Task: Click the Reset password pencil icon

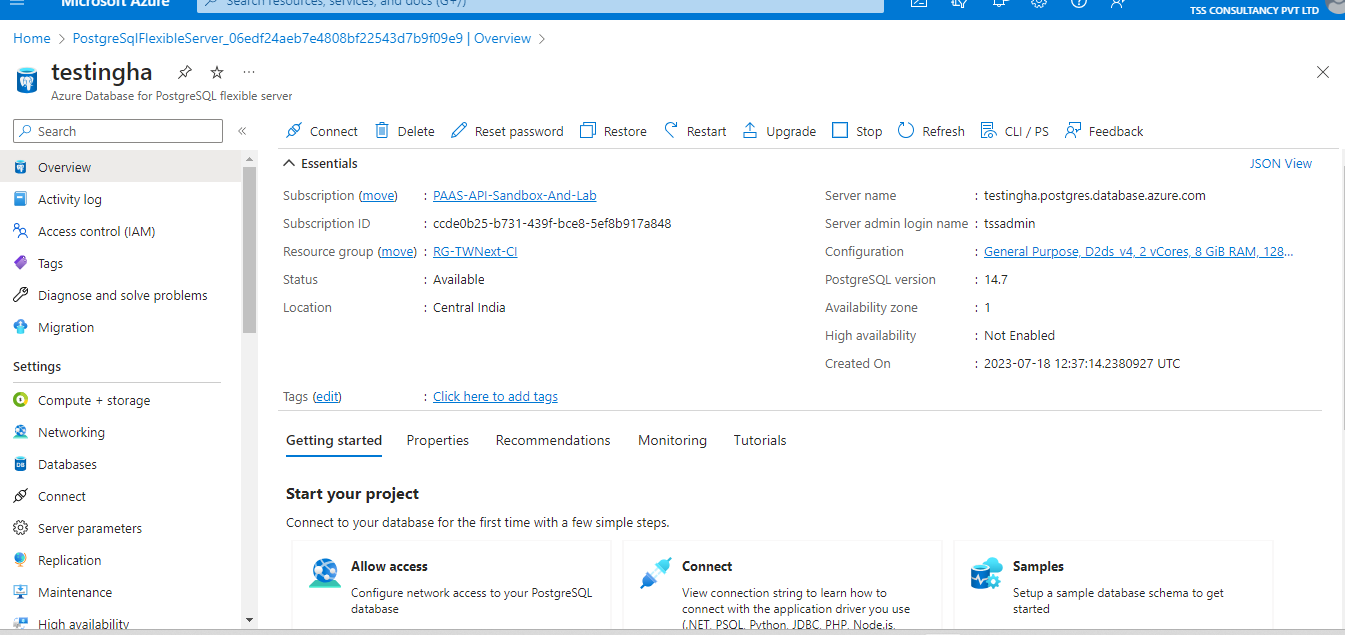Action: point(459,131)
